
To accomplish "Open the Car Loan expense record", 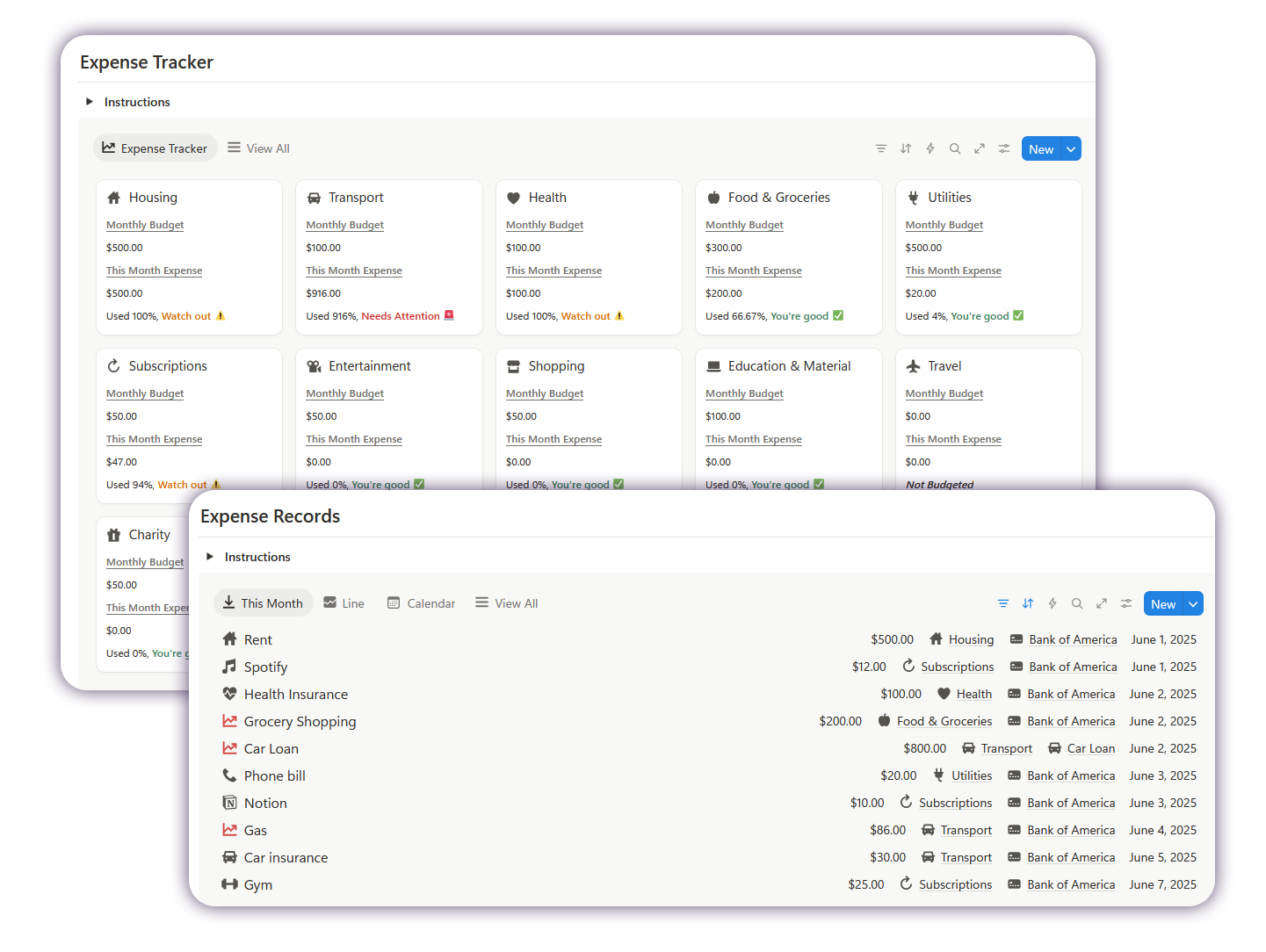I will tap(271, 748).
